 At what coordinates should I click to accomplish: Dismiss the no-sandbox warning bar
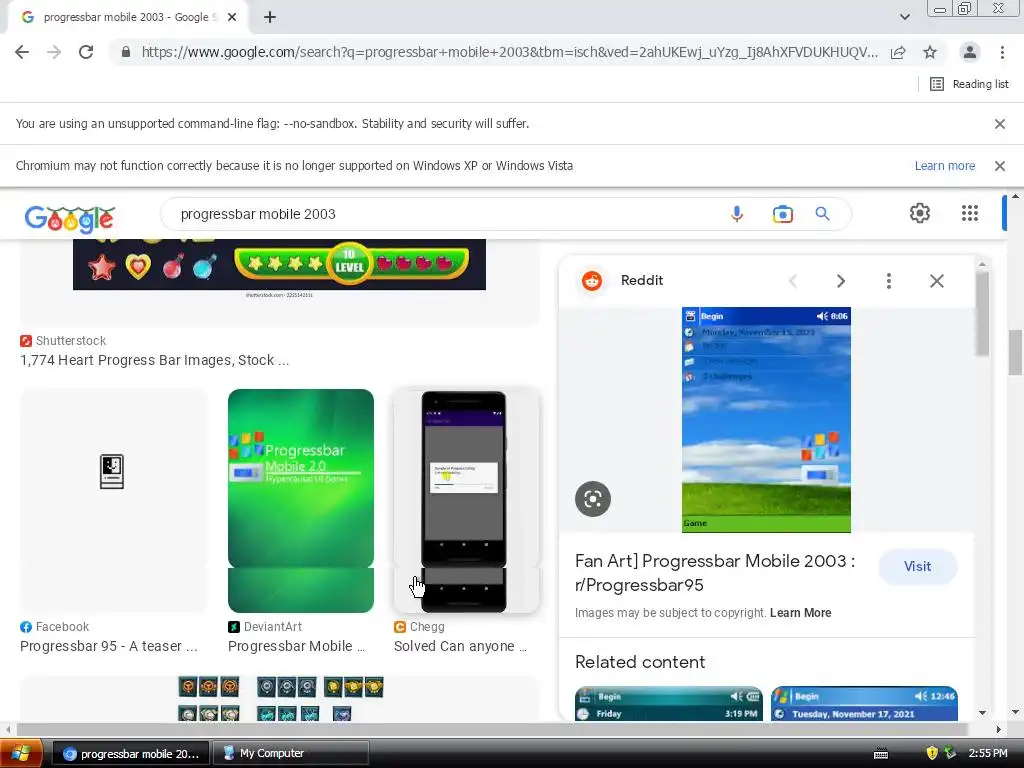1000,123
